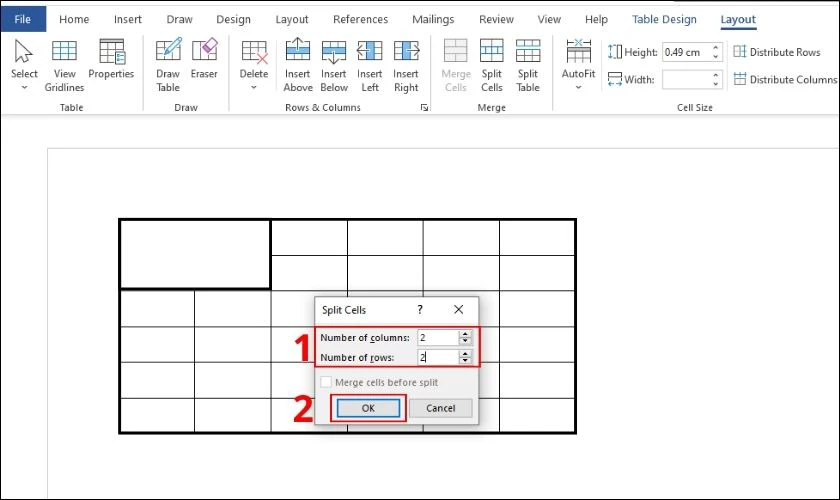Switch to the View tab

[x=549, y=19]
